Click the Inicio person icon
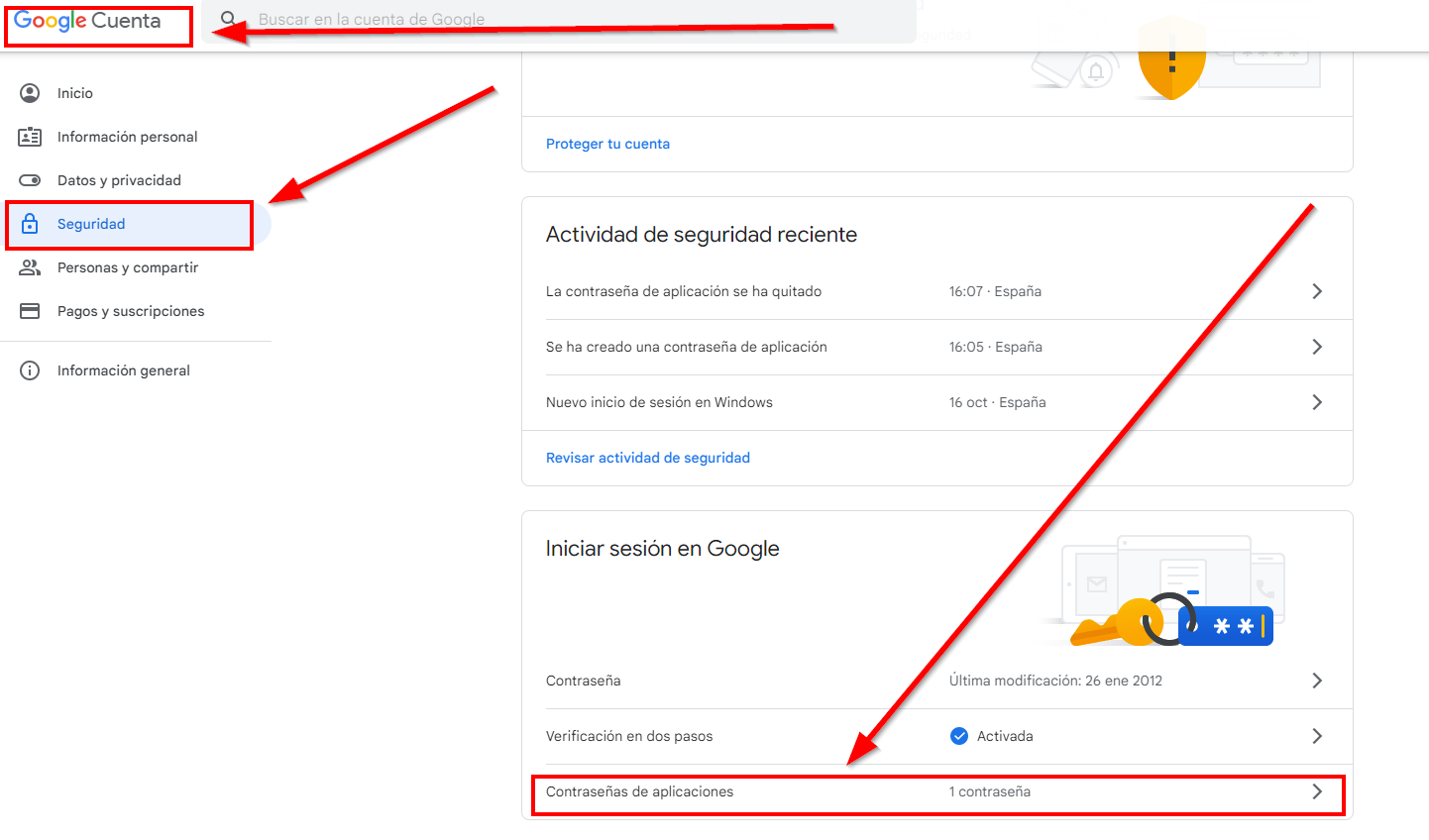Screen dimensions: 1429x840 coord(30,93)
